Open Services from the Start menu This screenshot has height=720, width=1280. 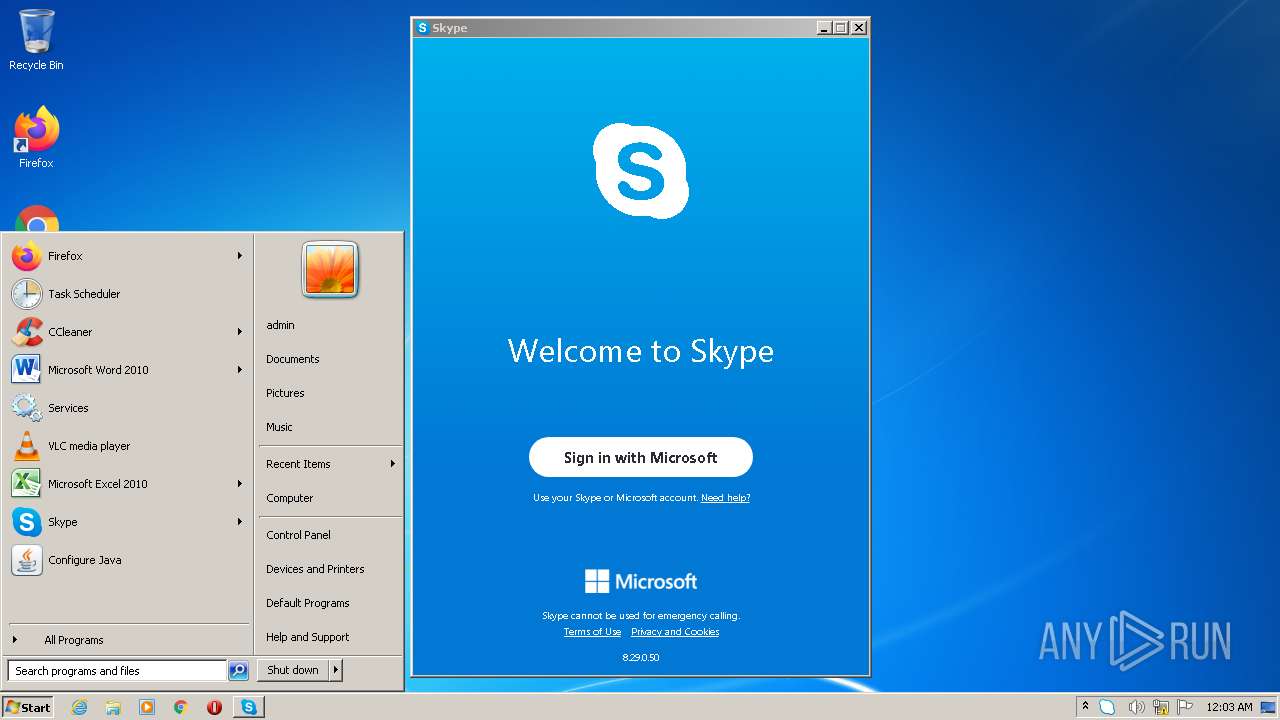coord(127,408)
